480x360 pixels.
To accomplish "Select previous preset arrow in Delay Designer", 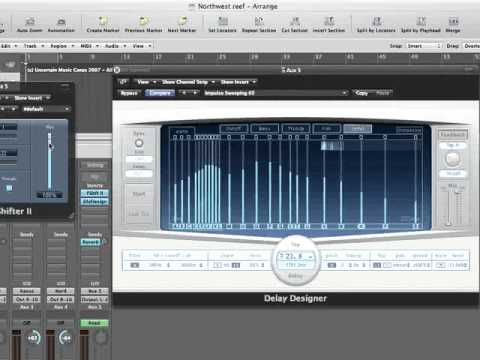I will (184, 93).
